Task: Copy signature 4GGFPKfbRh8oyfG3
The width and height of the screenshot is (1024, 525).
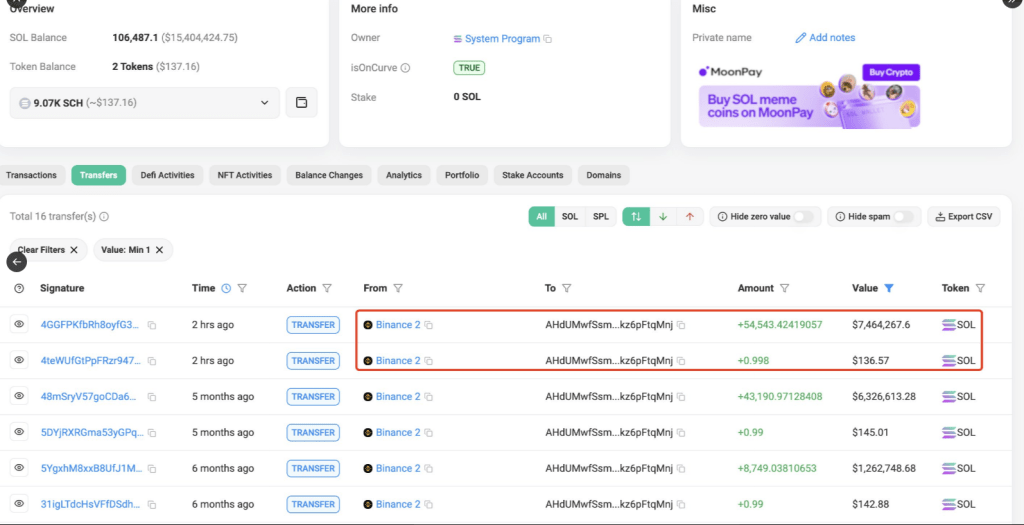Action: [152, 325]
